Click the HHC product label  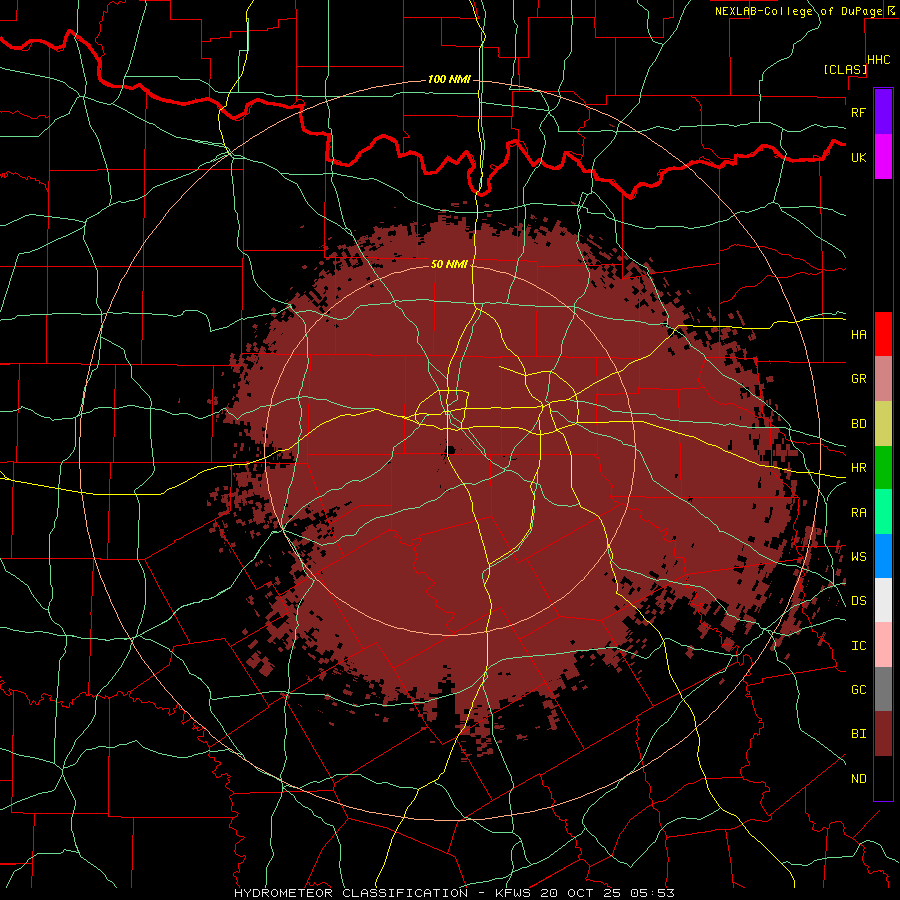pos(879,60)
